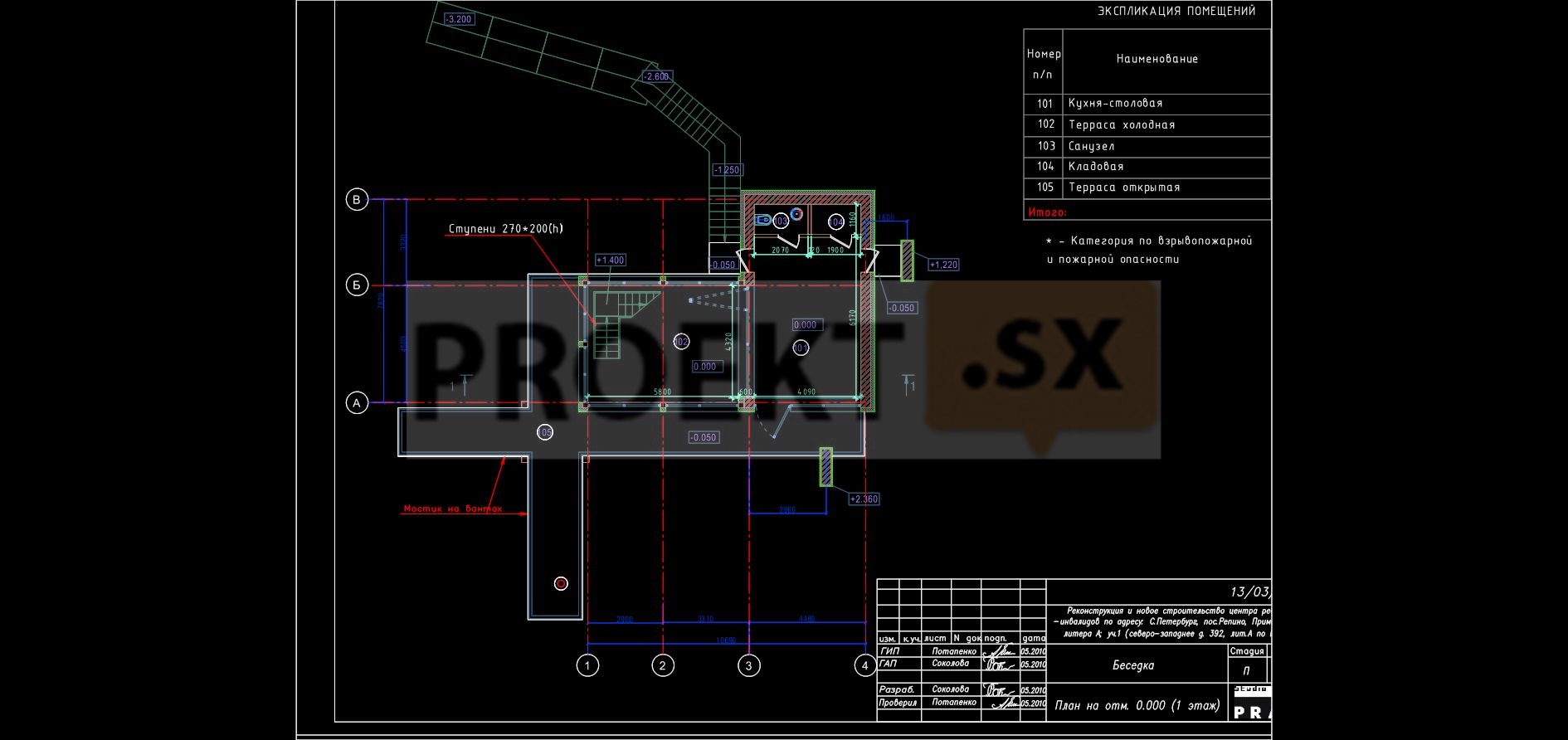Screen dimensions: 1568x740
Task: Click room marker 103 in the plan
Action: click(x=781, y=222)
